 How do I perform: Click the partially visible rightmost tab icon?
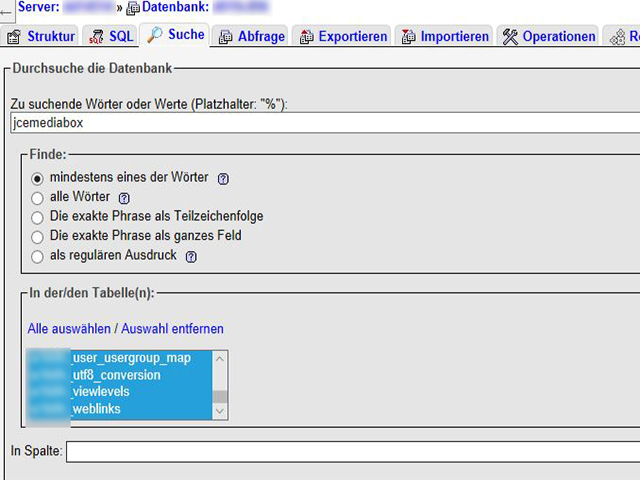click(x=617, y=37)
